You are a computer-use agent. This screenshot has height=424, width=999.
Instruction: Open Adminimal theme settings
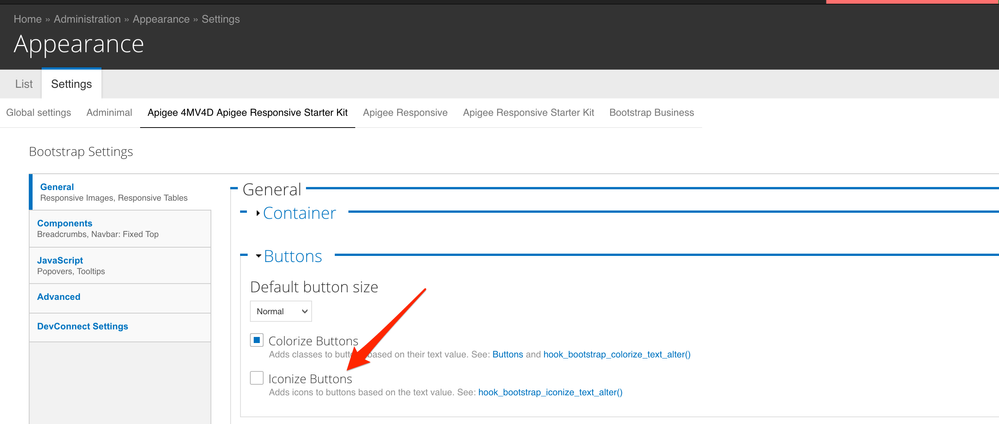point(110,113)
